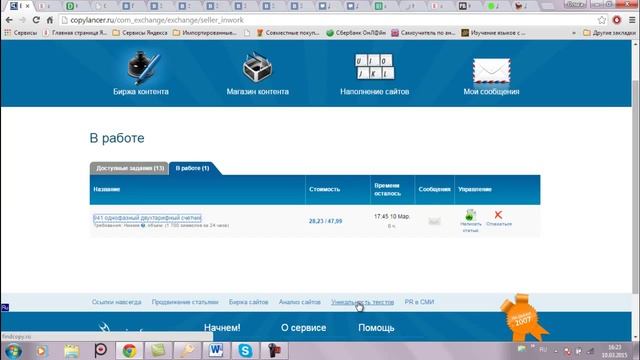Close the active browser tab
This screenshot has height=360, width=640.
tap(27, 6)
